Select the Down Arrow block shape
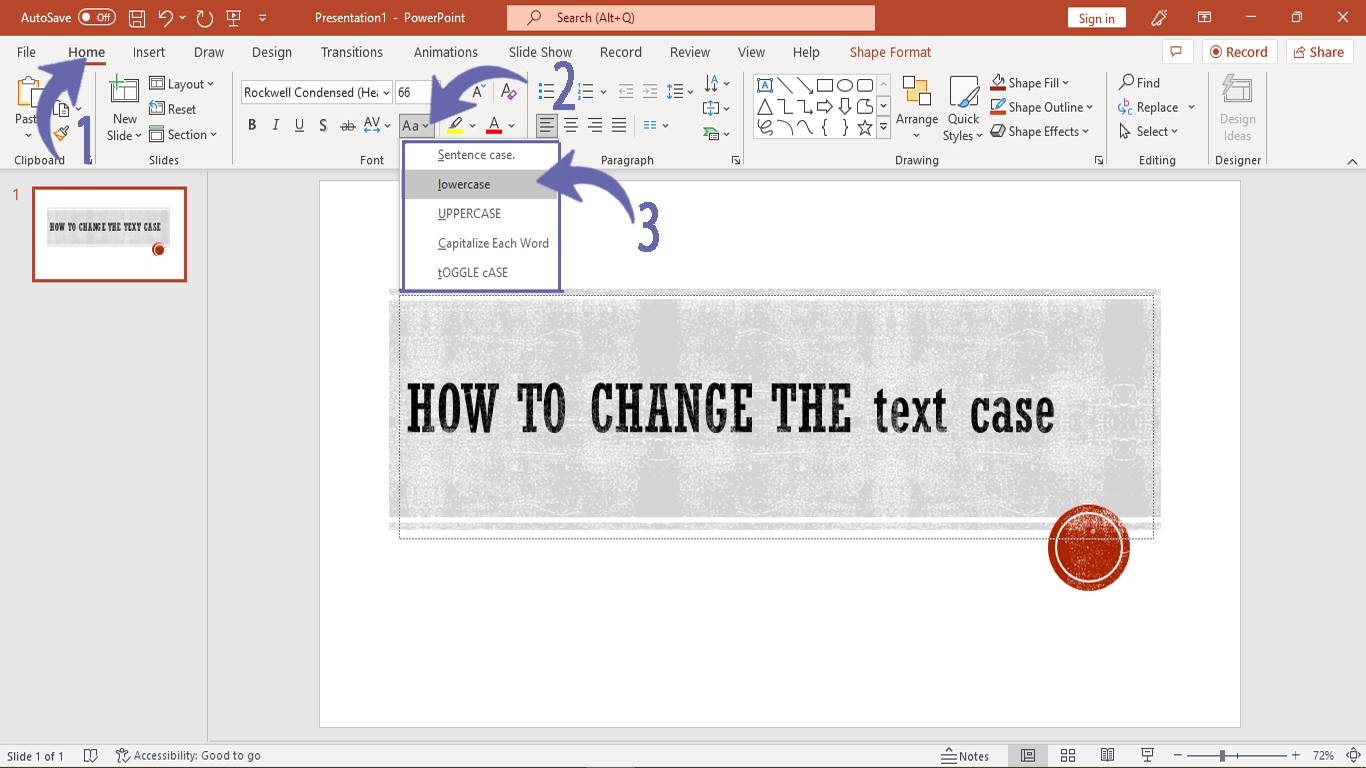The width and height of the screenshot is (1366, 768). click(x=845, y=106)
